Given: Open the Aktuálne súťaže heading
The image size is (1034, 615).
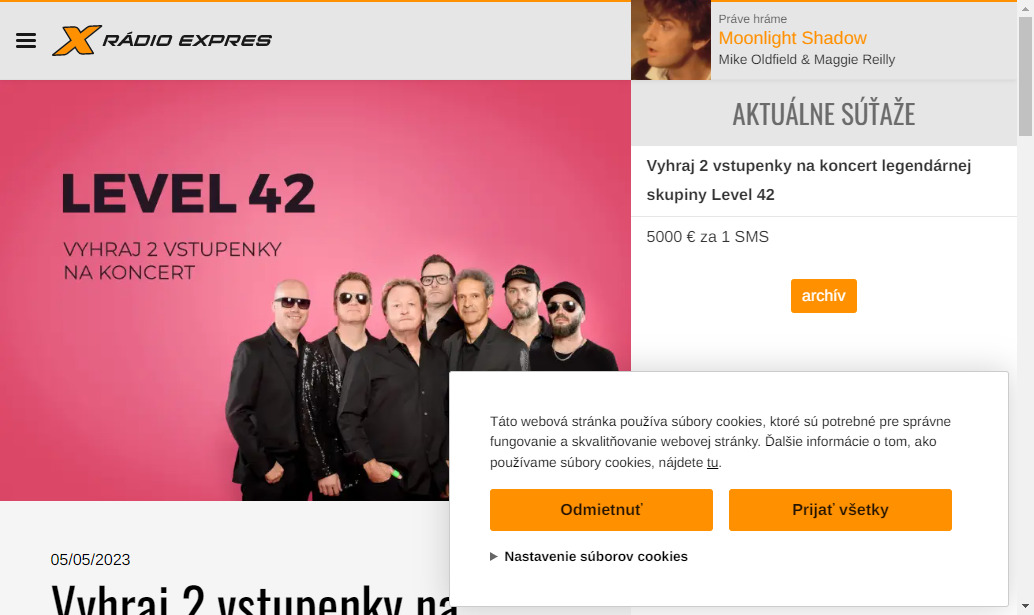Looking at the screenshot, I should (x=824, y=114).
